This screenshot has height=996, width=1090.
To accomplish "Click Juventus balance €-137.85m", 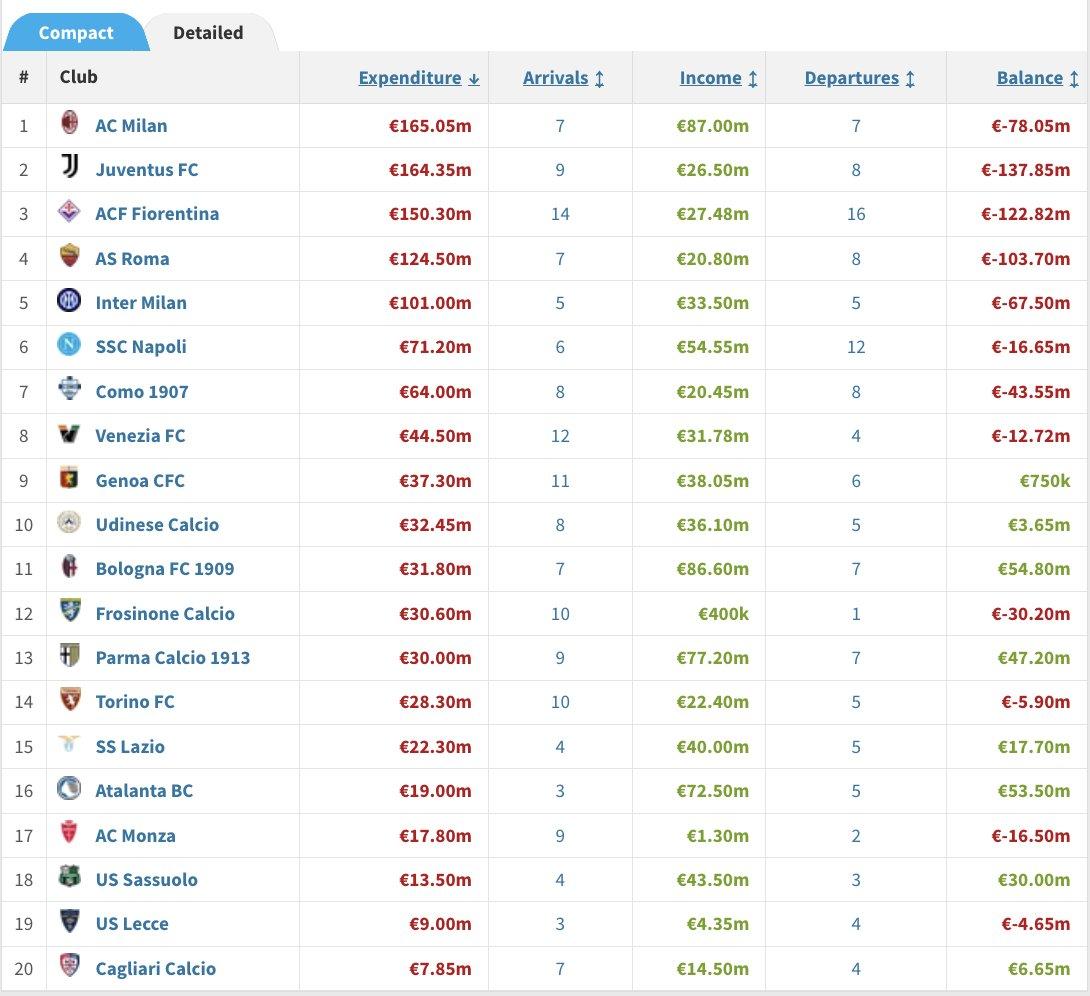I will pyautogui.click(x=1025, y=170).
